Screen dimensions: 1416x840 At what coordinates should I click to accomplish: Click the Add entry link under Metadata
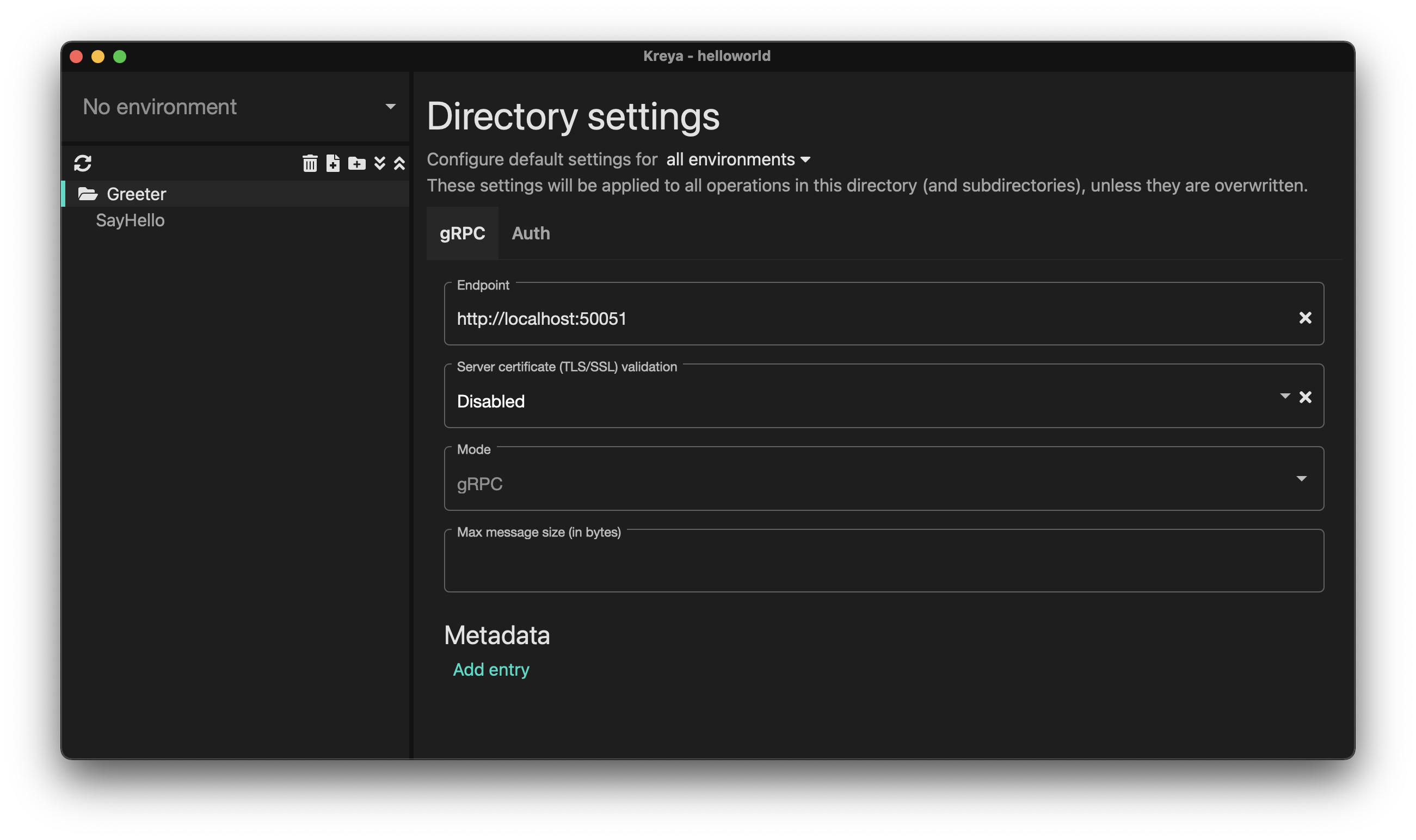click(x=491, y=670)
